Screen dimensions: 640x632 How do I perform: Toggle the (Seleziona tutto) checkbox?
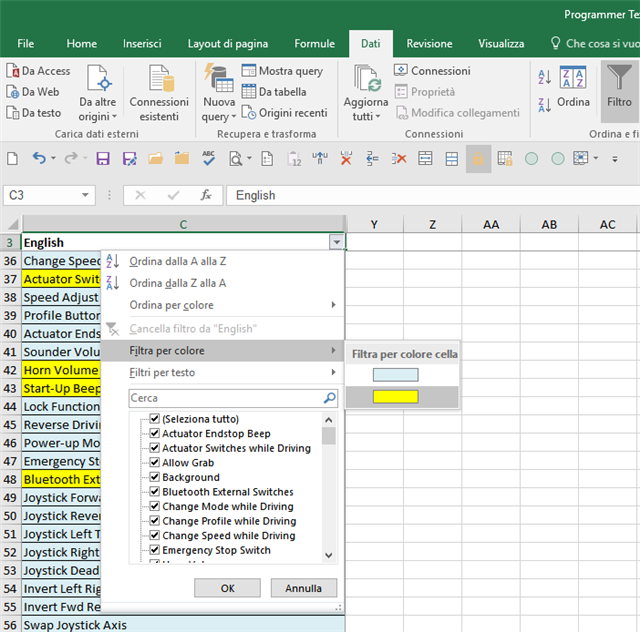[154, 418]
